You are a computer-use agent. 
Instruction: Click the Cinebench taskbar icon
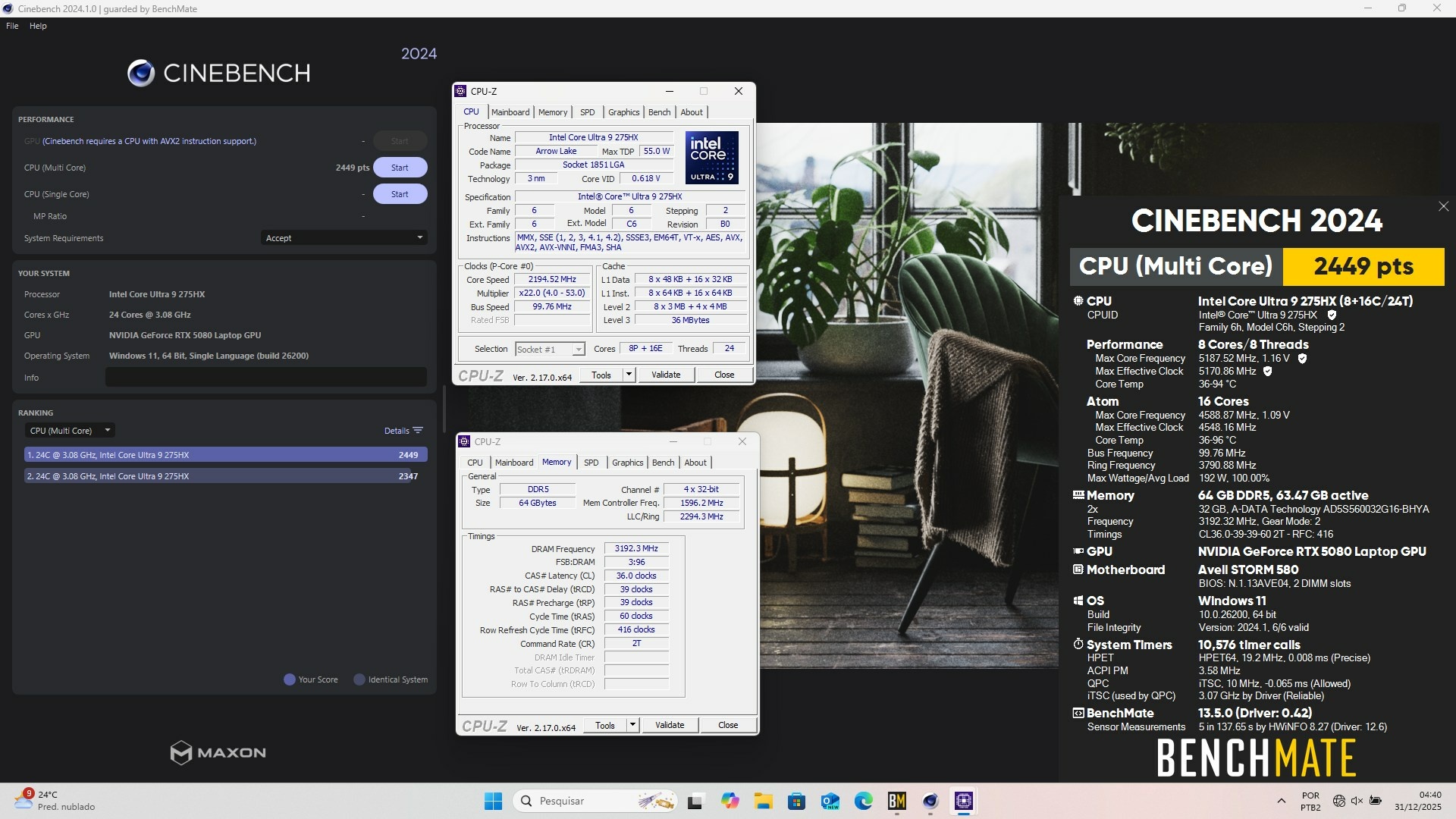tap(930, 801)
